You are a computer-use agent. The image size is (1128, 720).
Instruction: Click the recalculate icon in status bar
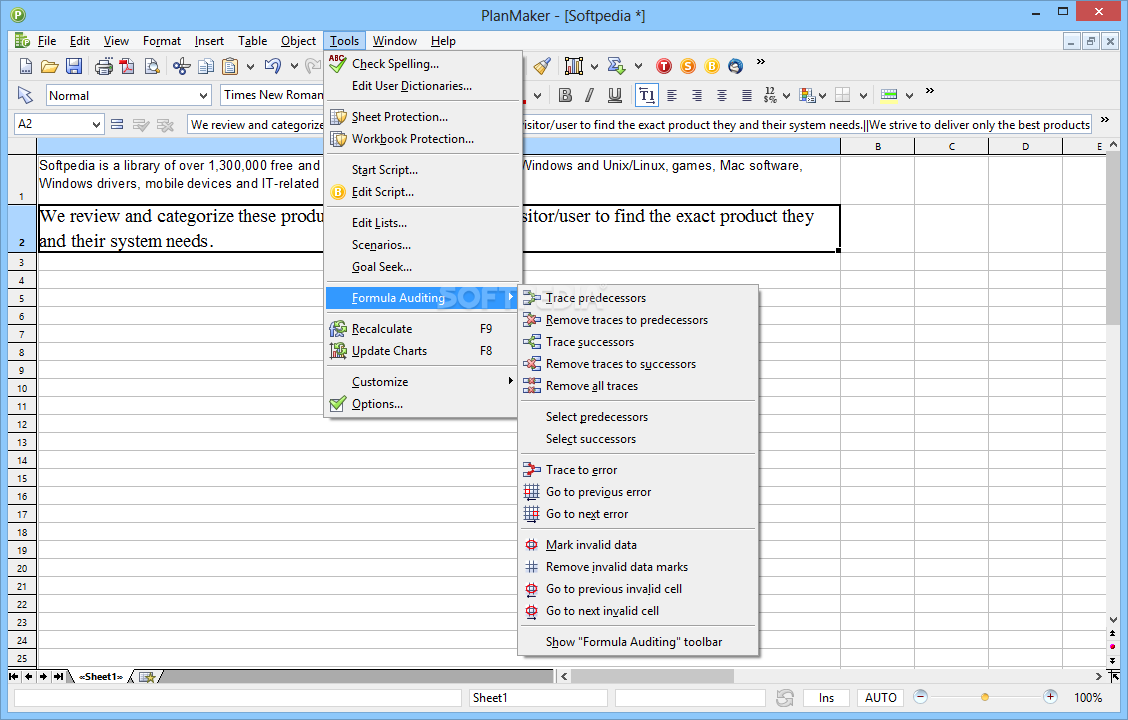click(785, 698)
